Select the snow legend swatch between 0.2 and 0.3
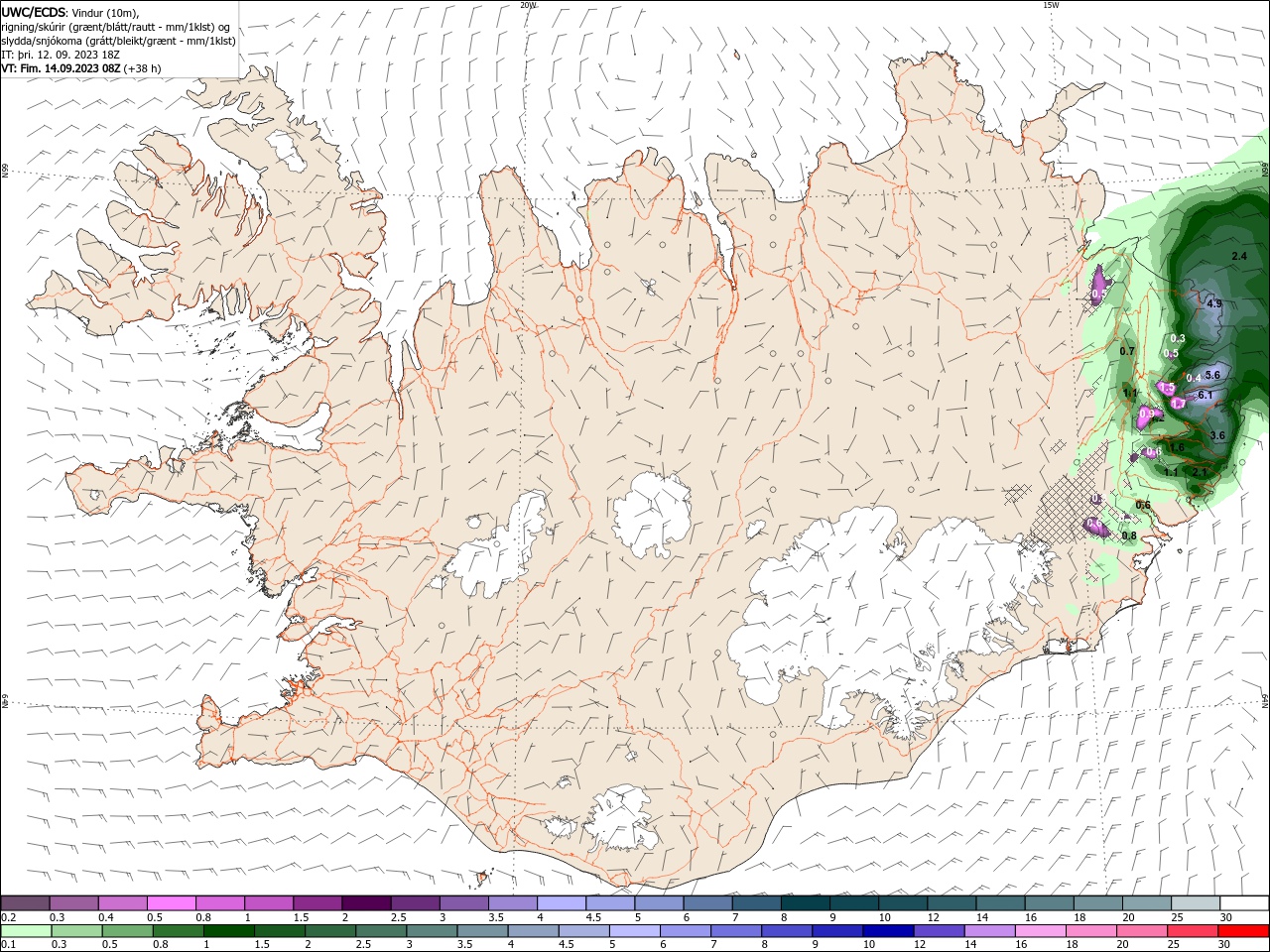The image size is (1270, 952). (25, 903)
